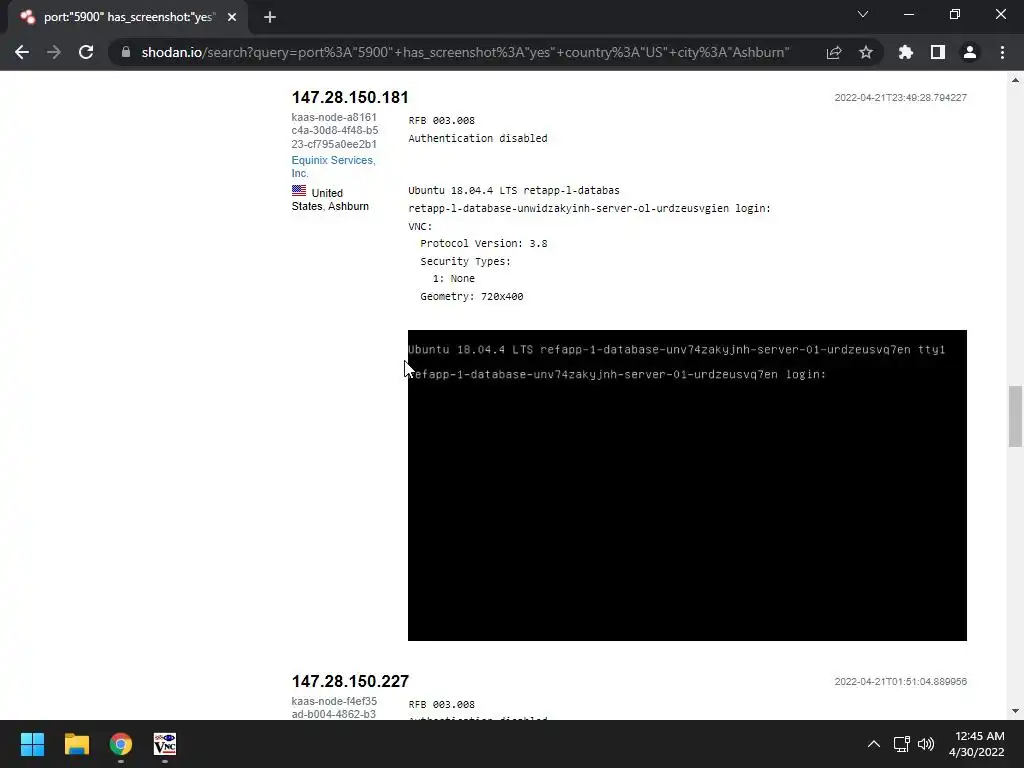This screenshot has height=768, width=1024.
Task: Open the VNC viewer taskbar app
Action: (x=165, y=744)
